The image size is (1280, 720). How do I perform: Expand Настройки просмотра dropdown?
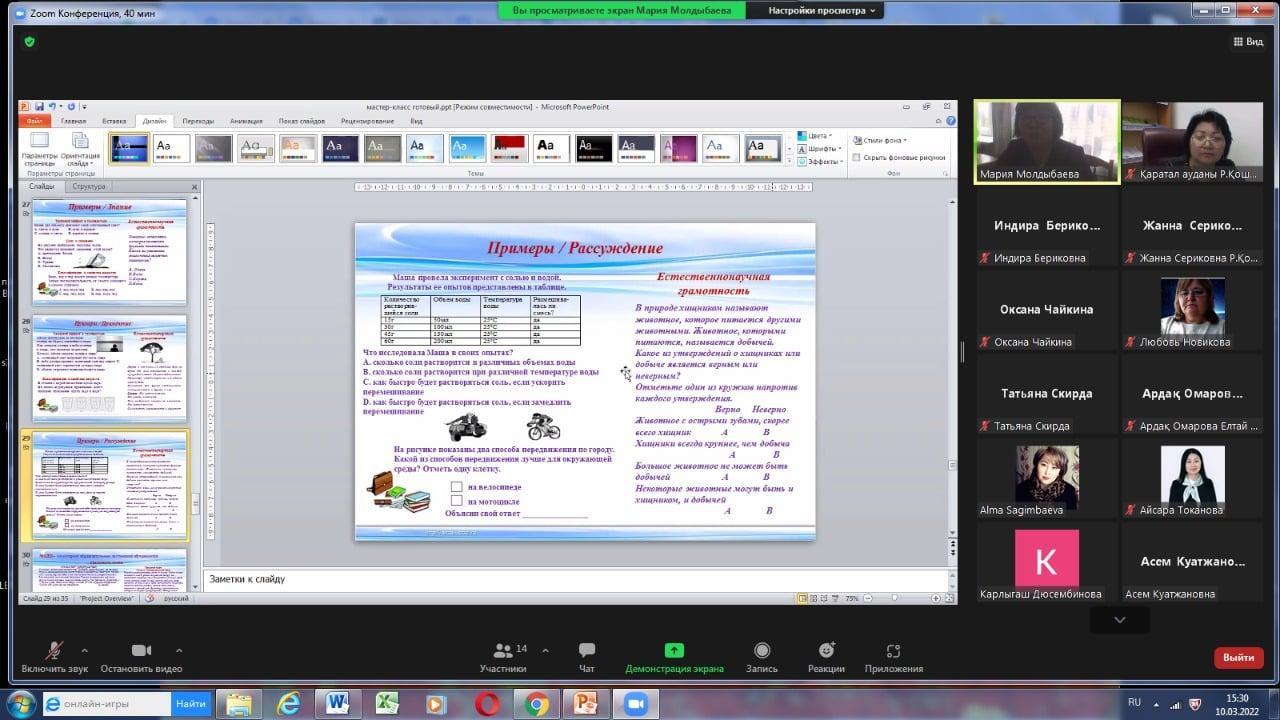click(x=825, y=10)
